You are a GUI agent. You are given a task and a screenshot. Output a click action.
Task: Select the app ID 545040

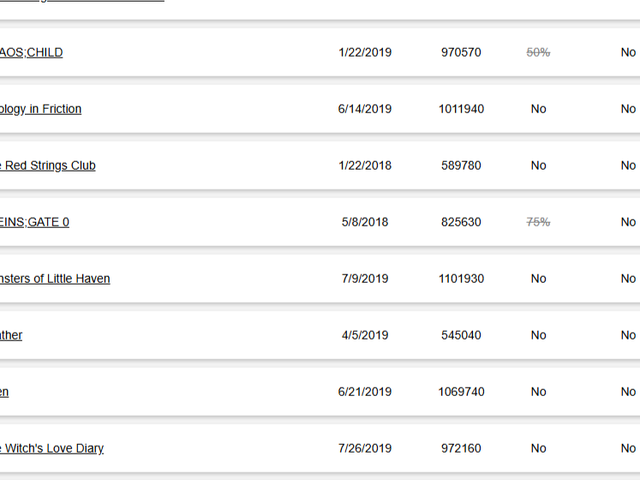[x=461, y=335]
